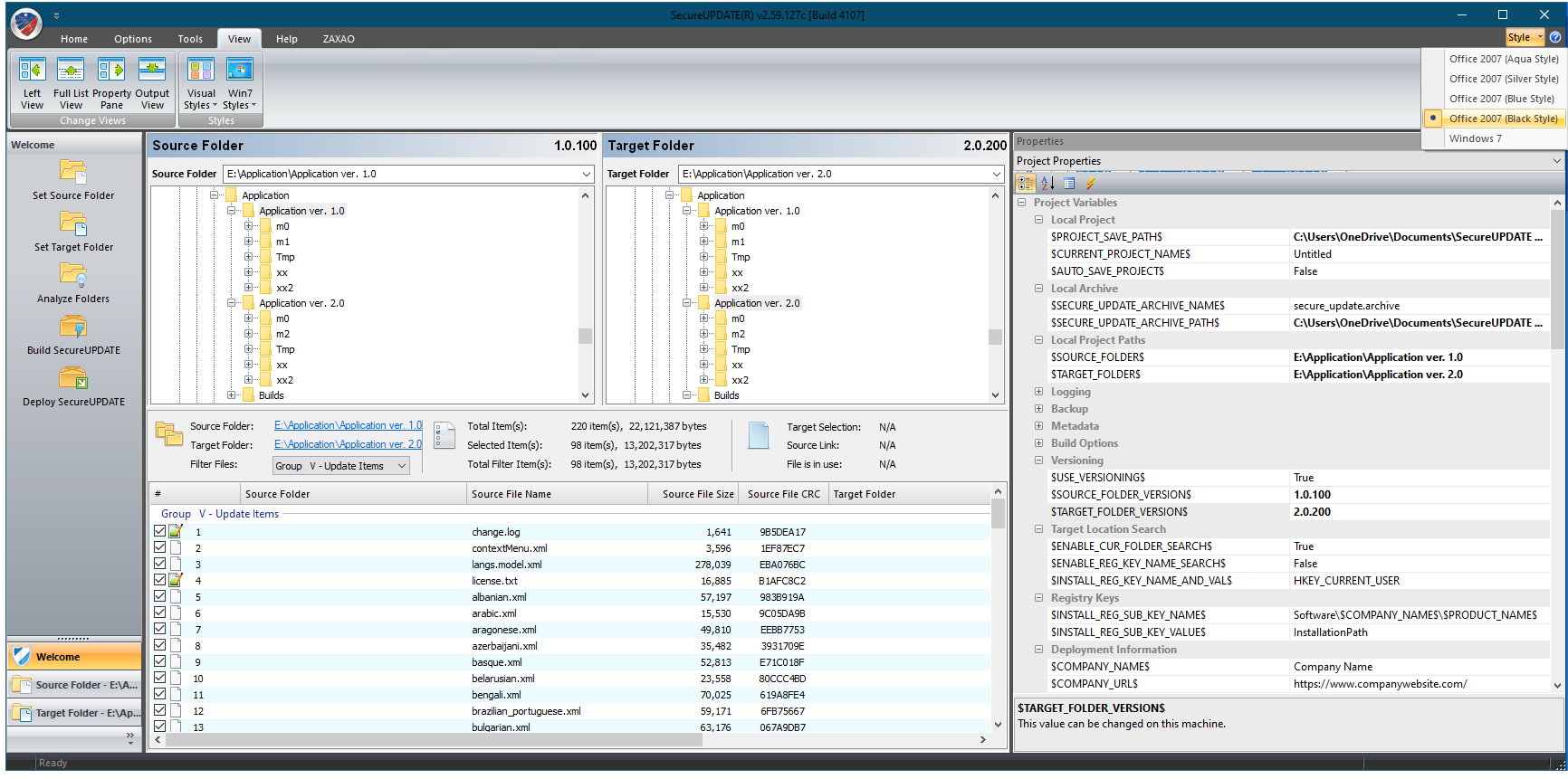Viewport: 1568px width, 779px height.
Task: Click the file icon on license.txt row
Action: tap(176, 580)
